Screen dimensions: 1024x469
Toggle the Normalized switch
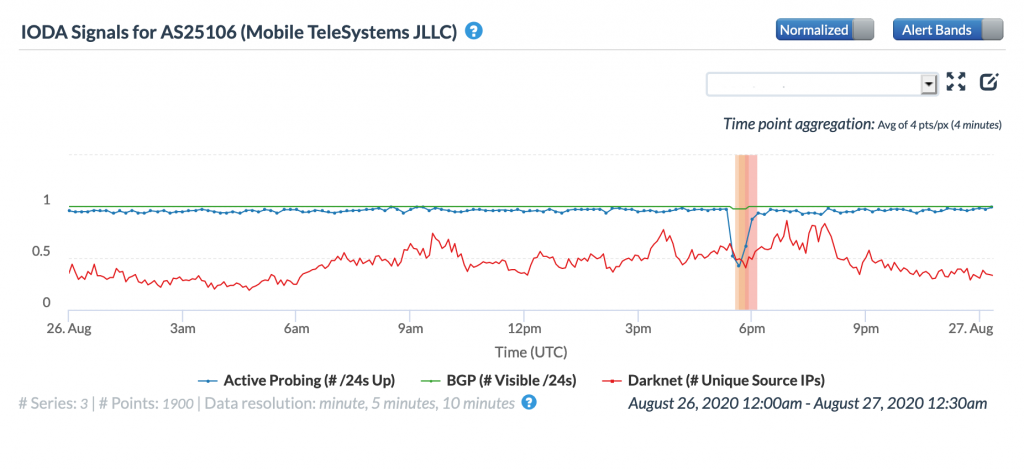click(x=824, y=30)
